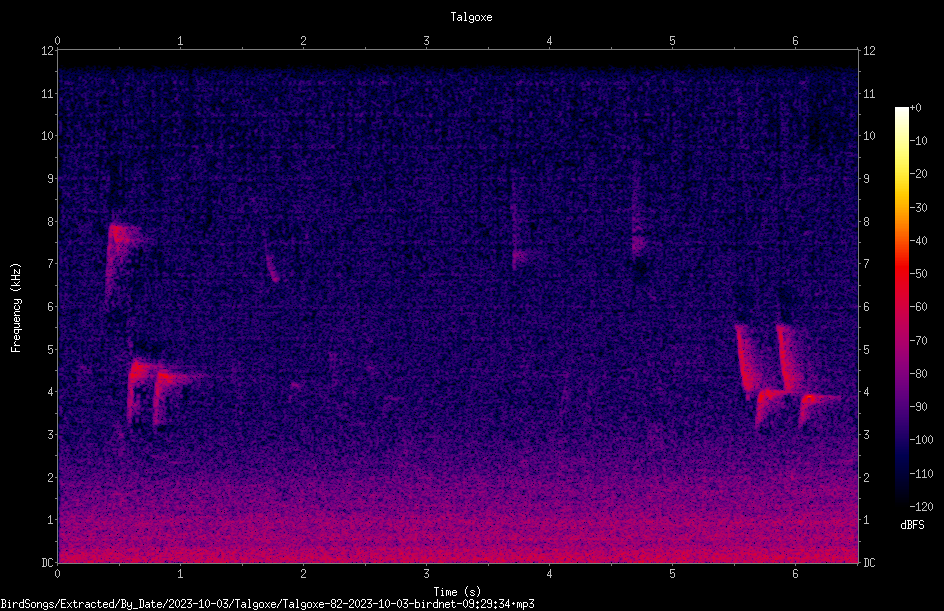Click the small descending note near 1.75 seconds
Screen dimensions: 944x611
(272, 267)
